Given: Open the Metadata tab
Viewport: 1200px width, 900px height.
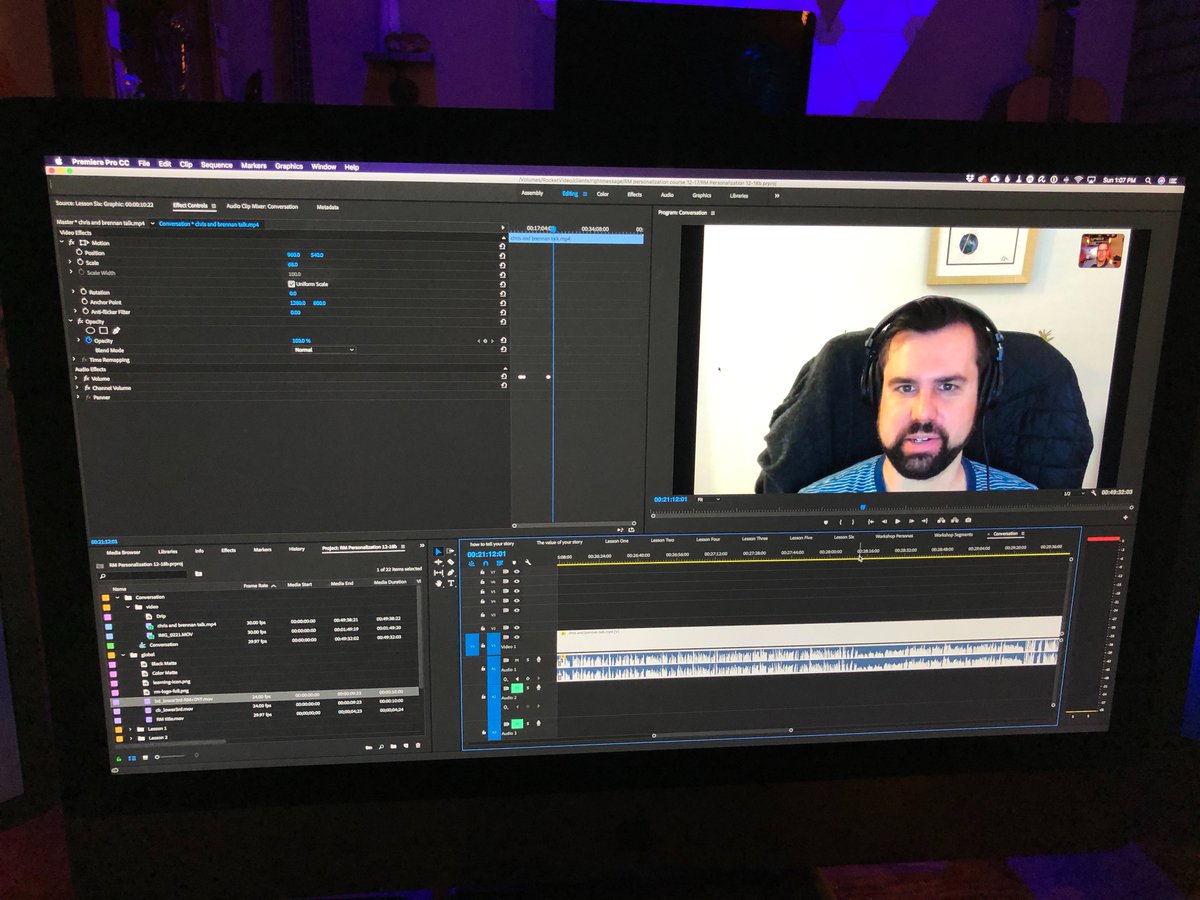Looking at the screenshot, I should pos(327,207).
